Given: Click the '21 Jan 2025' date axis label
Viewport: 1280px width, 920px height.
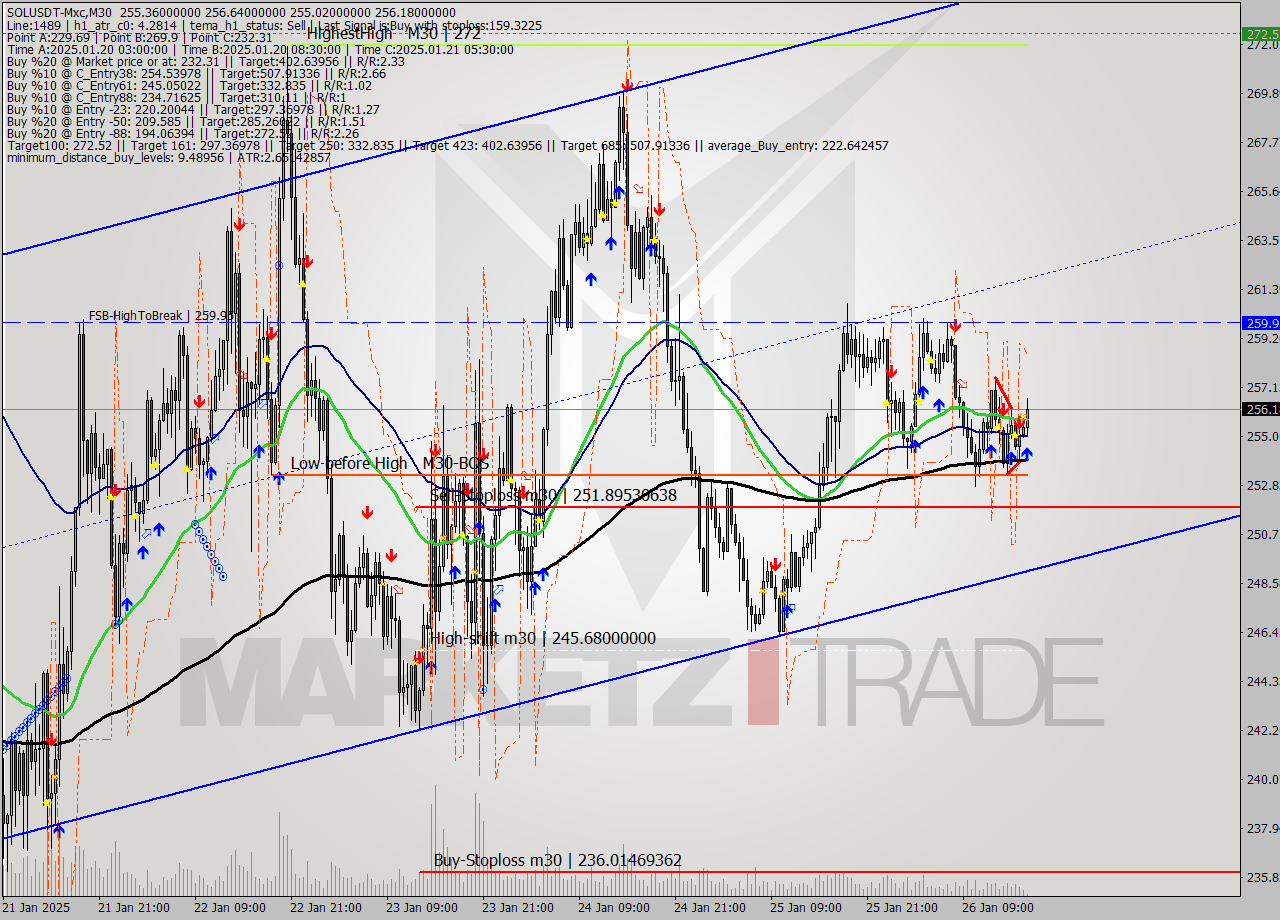Looking at the screenshot, I should [x=36, y=908].
